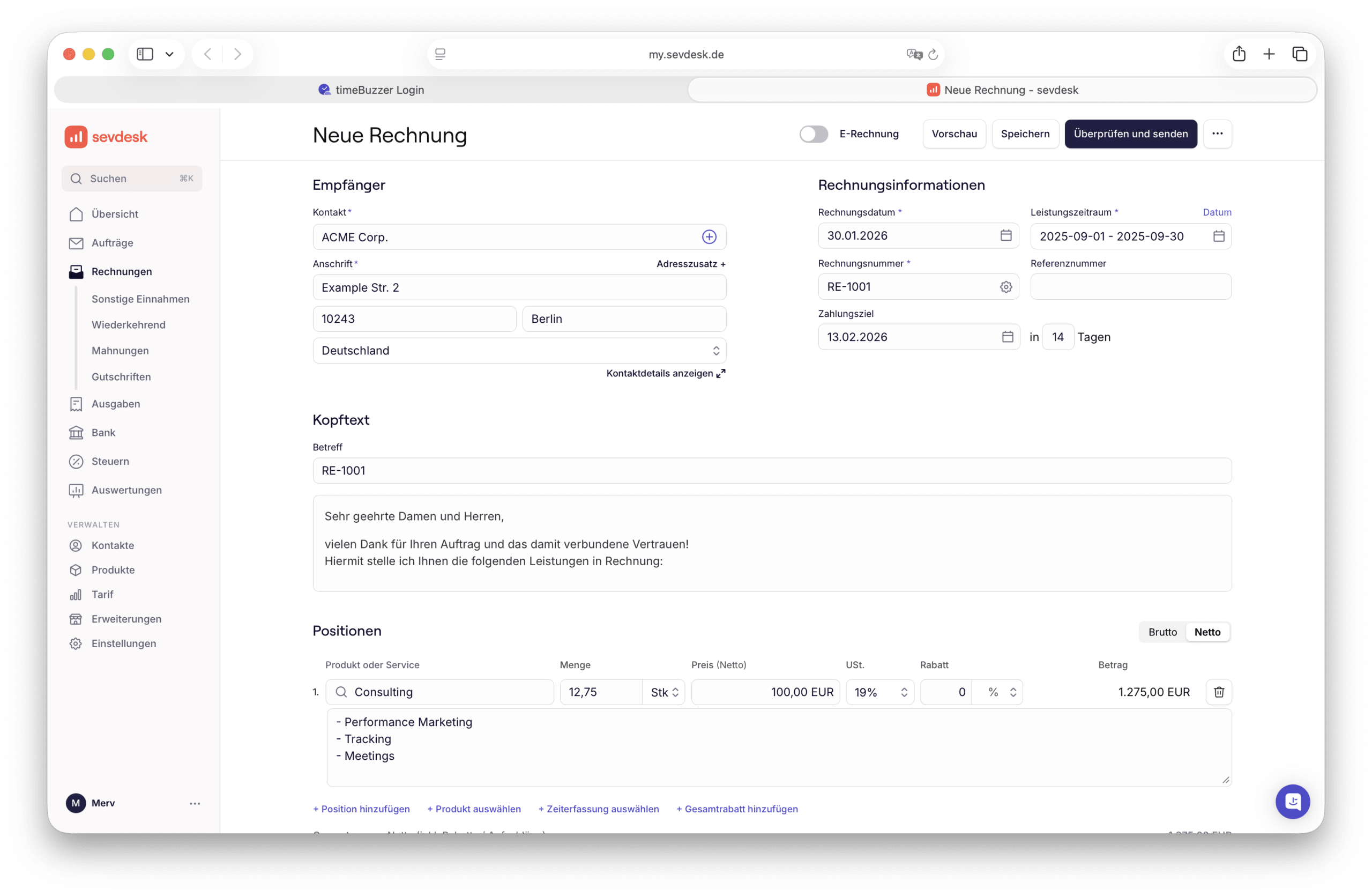Open Mahnungen in the sidebar

coord(120,351)
